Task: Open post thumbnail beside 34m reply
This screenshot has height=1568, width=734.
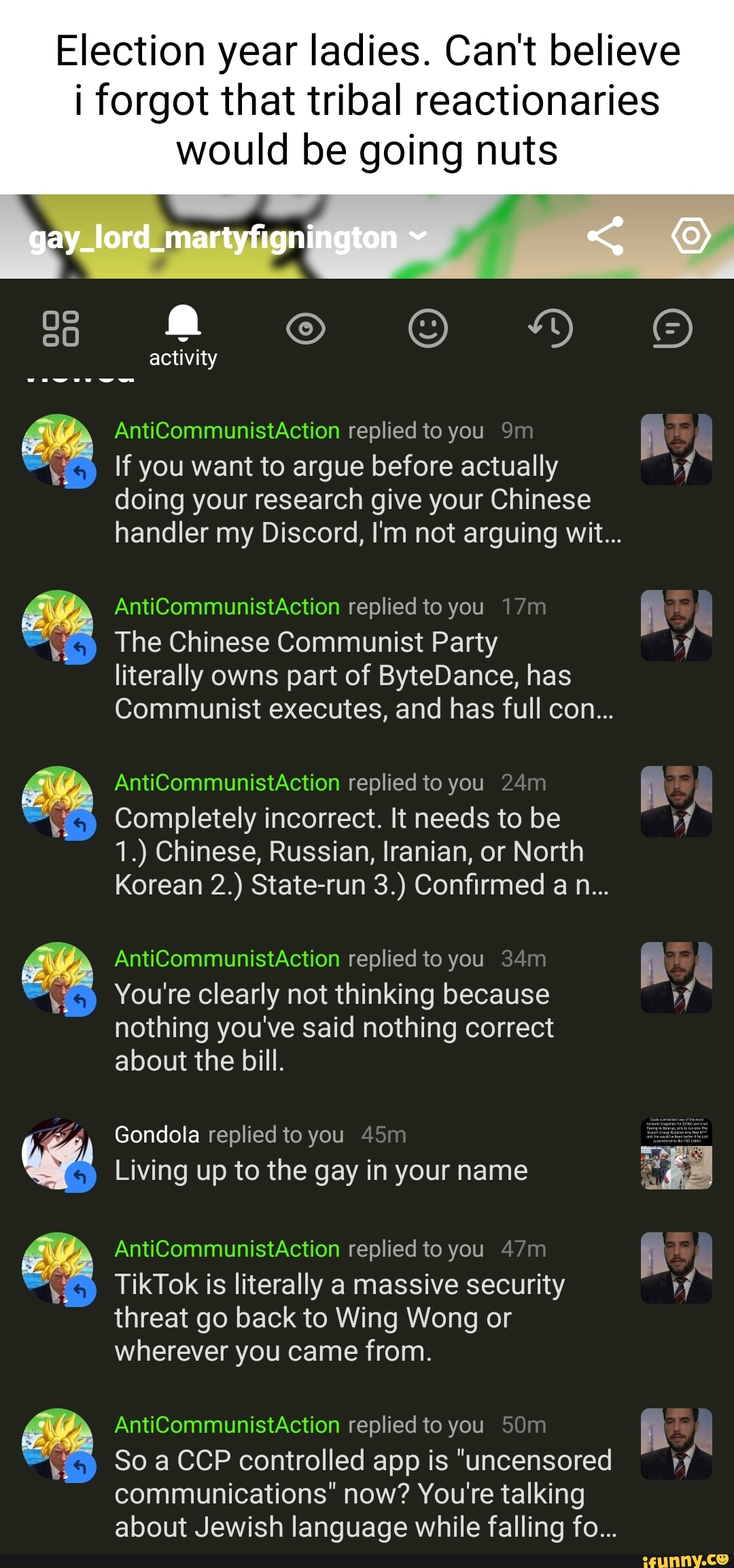Action: click(676, 977)
